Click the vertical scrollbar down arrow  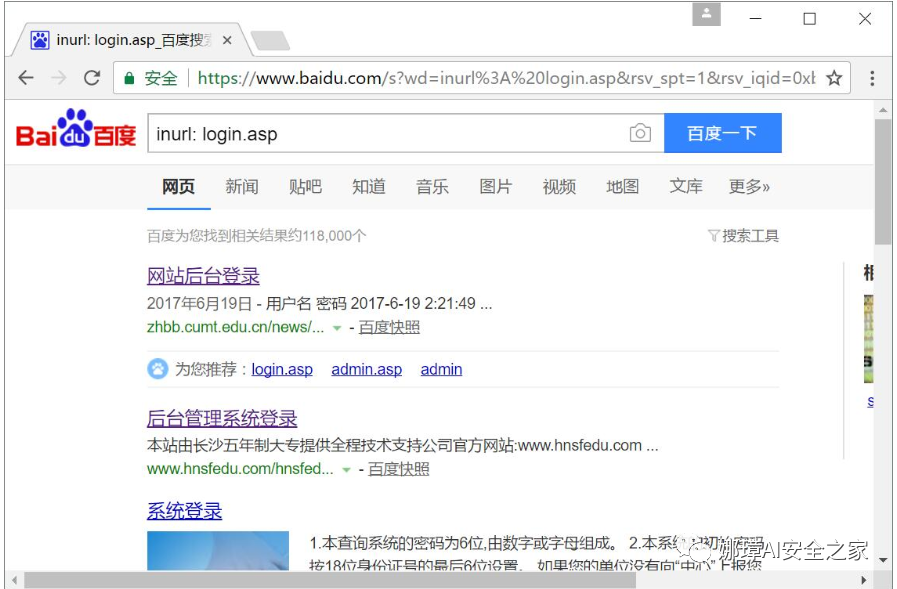point(883,560)
